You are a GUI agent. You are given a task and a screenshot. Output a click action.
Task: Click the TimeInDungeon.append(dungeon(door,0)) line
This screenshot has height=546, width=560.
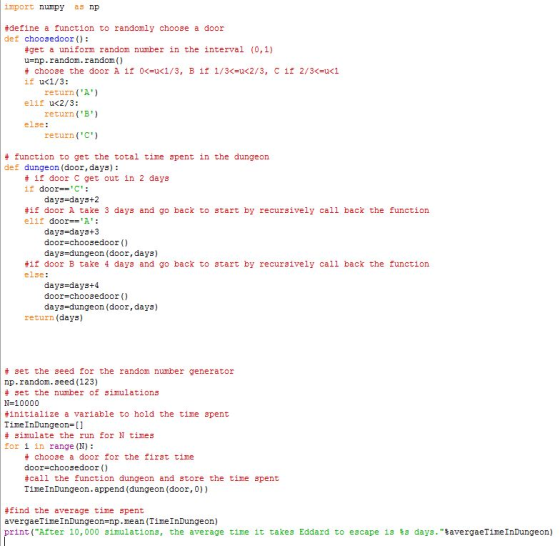tap(116, 489)
